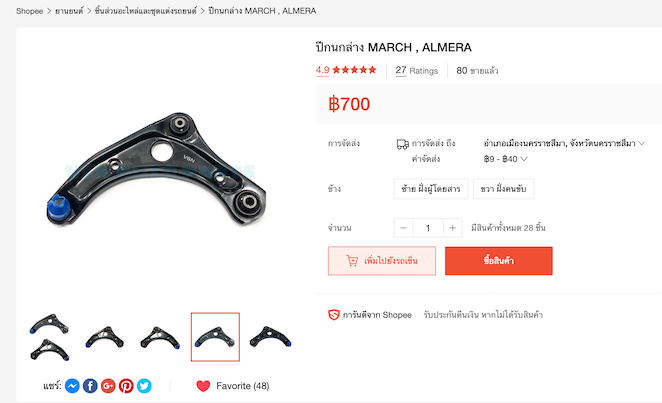Share product on Facebook
Viewport: 662px width, 403px height.
click(x=90, y=386)
